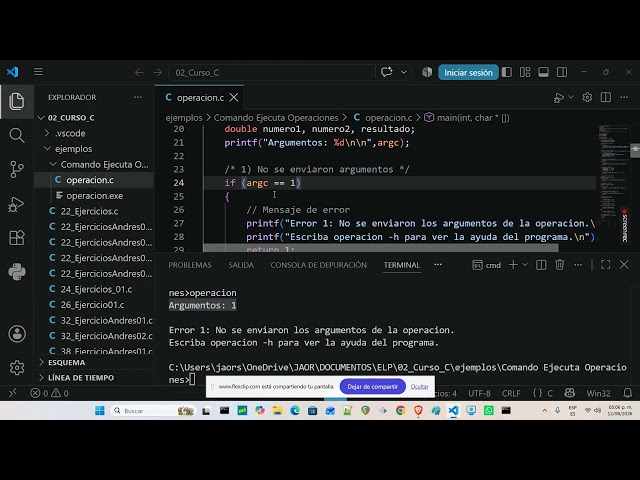The height and width of the screenshot is (480, 640).
Task: Open the Source Control view
Action: point(17,169)
